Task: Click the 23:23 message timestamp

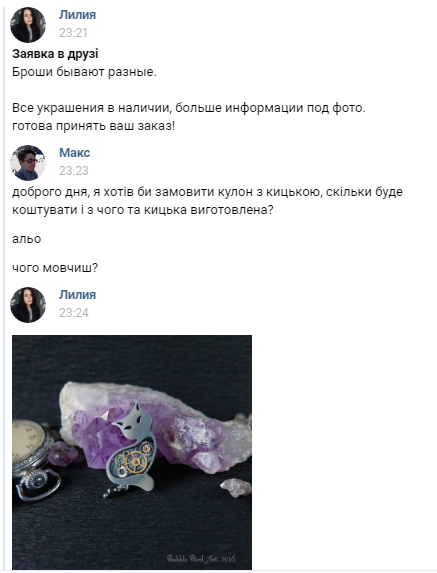Action: 74,171
